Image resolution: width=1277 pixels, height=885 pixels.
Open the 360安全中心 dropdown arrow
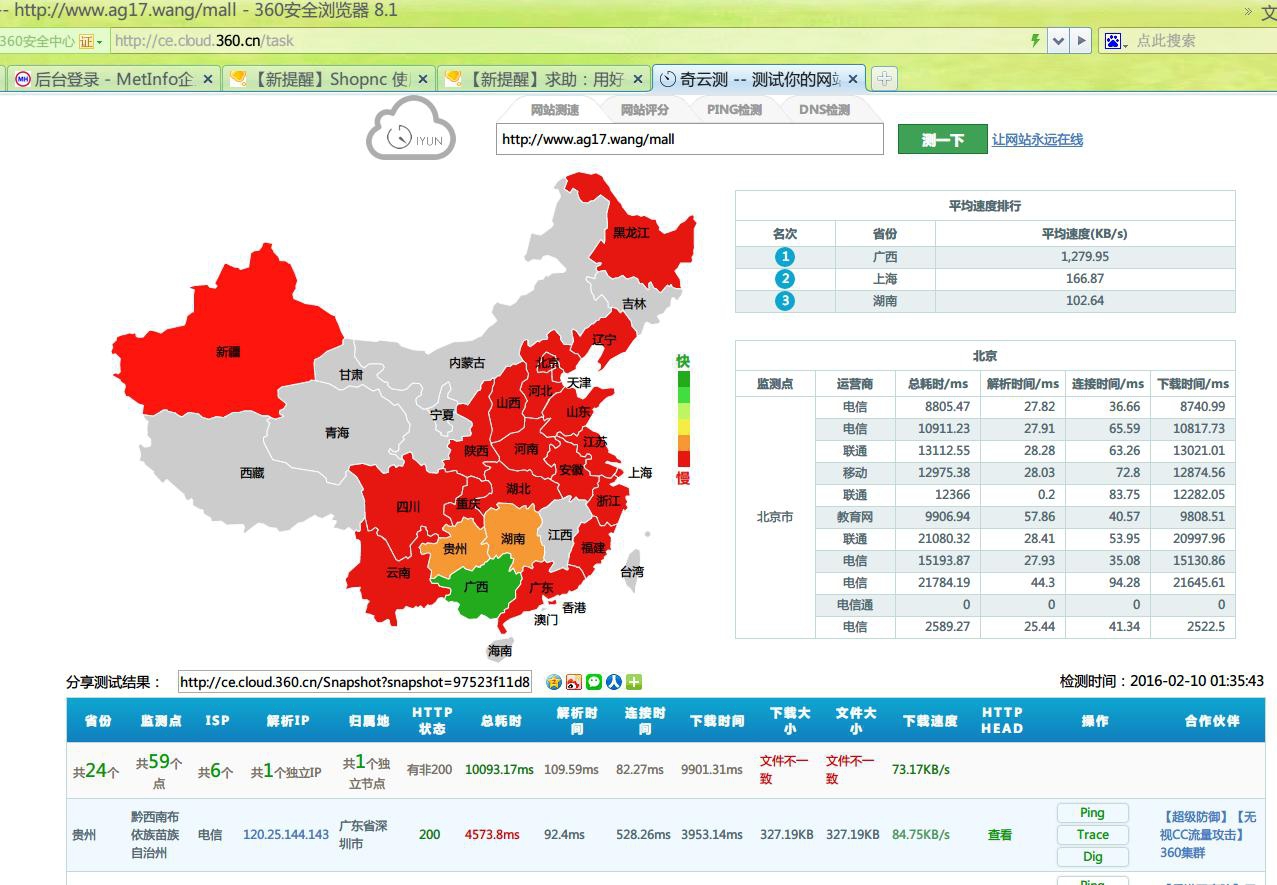(x=100, y=42)
